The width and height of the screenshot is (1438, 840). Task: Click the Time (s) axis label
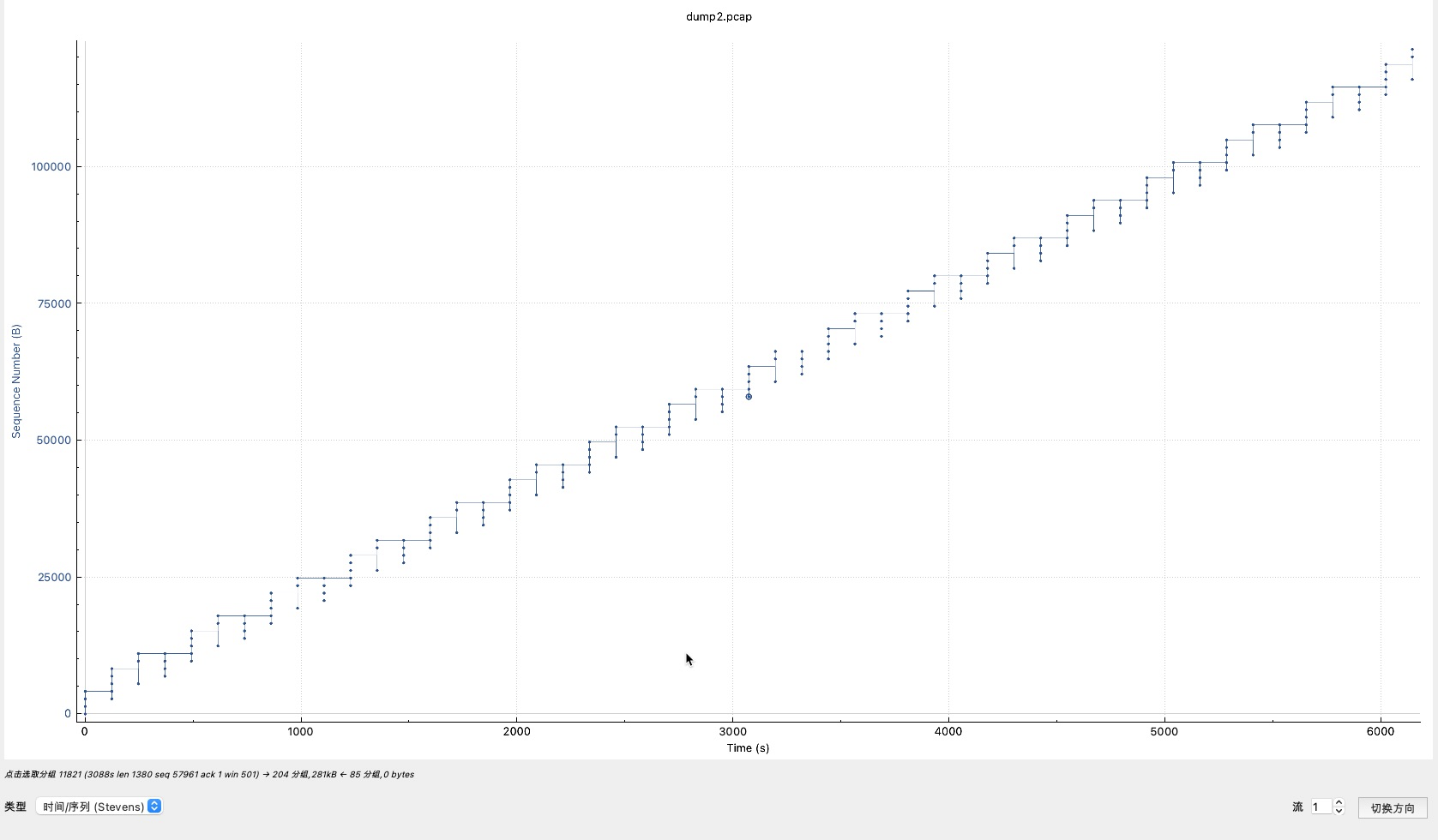(x=748, y=747)
